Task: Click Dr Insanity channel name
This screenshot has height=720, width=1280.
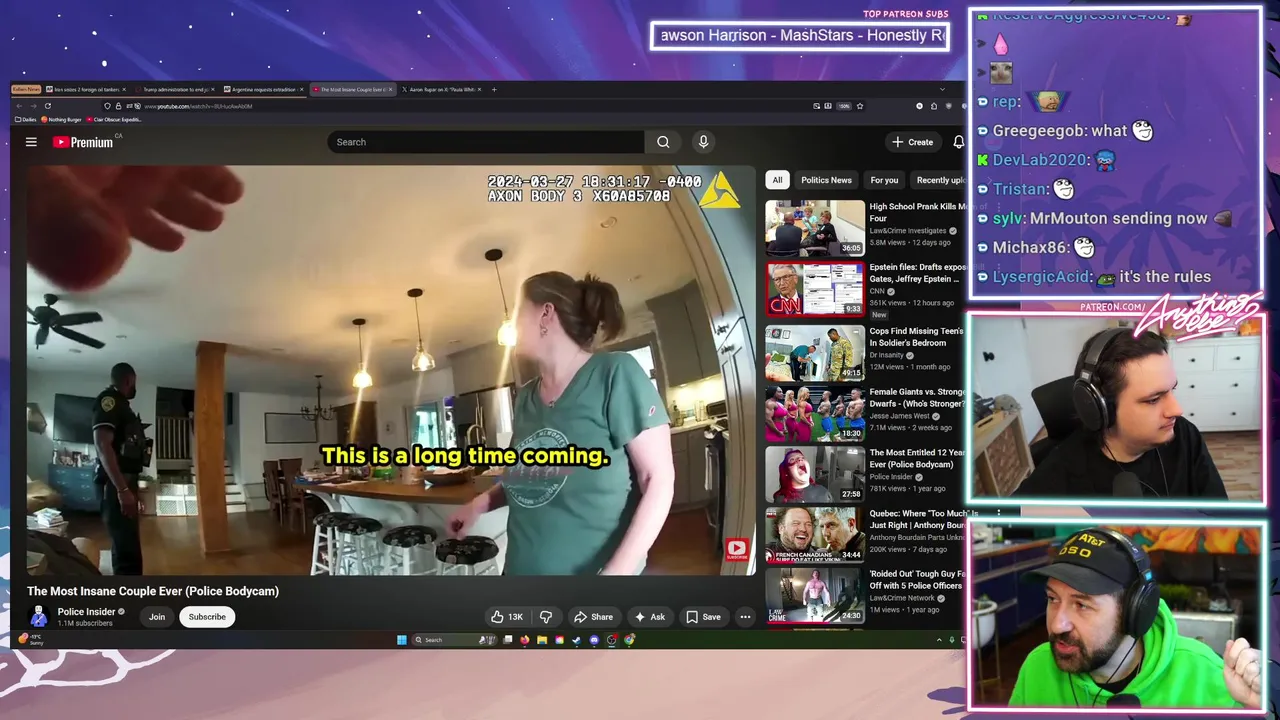Action: [x=886, y=355]
